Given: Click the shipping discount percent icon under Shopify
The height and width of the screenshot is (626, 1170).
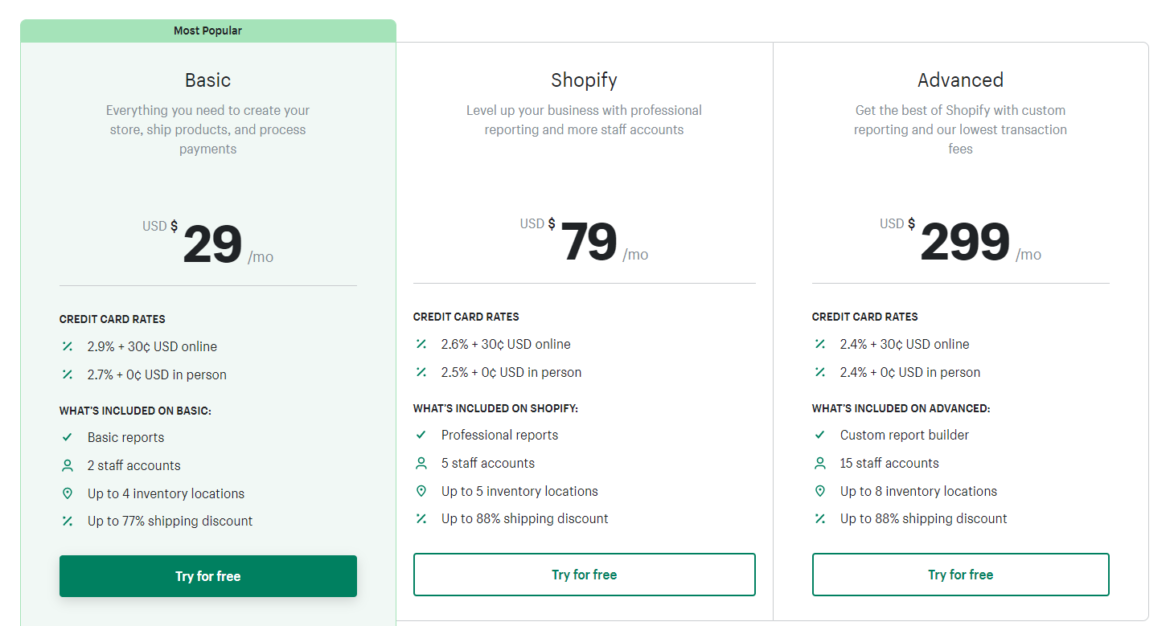Looking at the screenshot, I should click(x=422, y=519).
